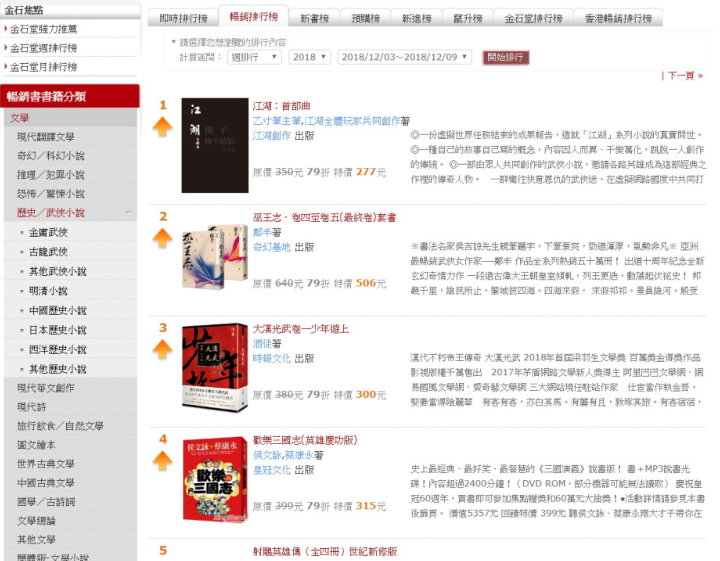Select 日本歷史小說 subcategory
This screenshot has height=561, width=720.
pyautogui.click(x=58, y=330)
